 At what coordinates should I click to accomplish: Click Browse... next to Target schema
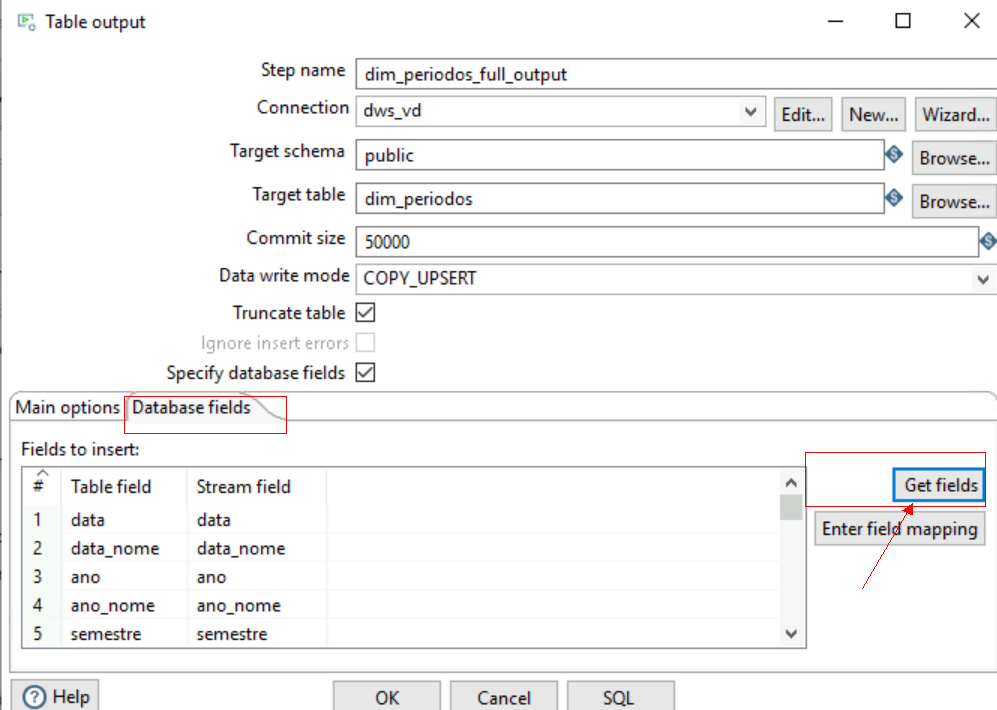[x=954, y=158]
